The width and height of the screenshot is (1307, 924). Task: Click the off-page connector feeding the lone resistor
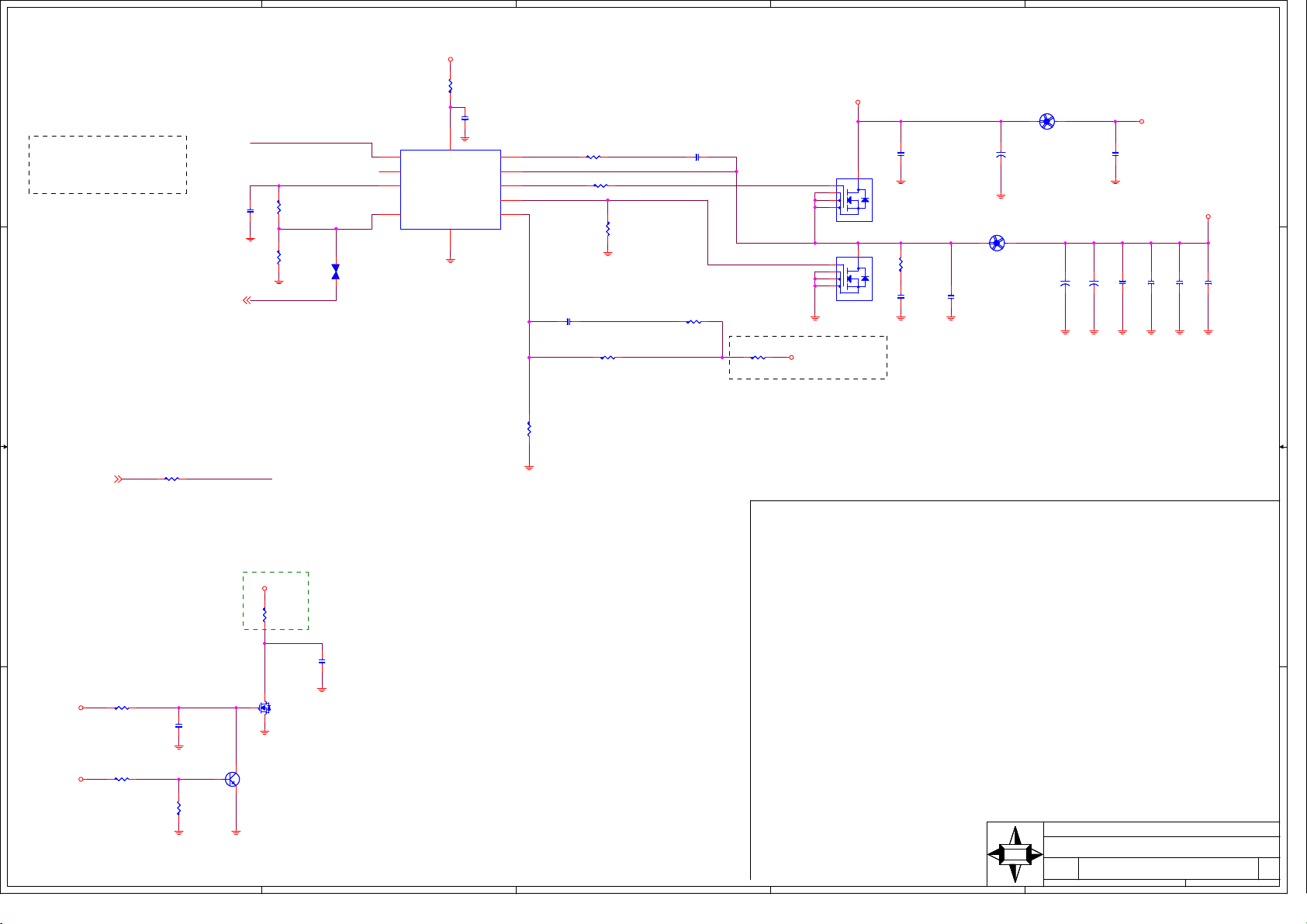point(118,479)
